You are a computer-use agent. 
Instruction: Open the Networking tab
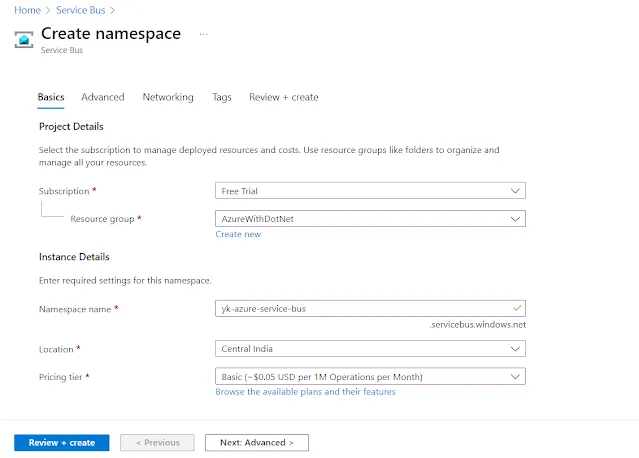click(x=168, y=97)
